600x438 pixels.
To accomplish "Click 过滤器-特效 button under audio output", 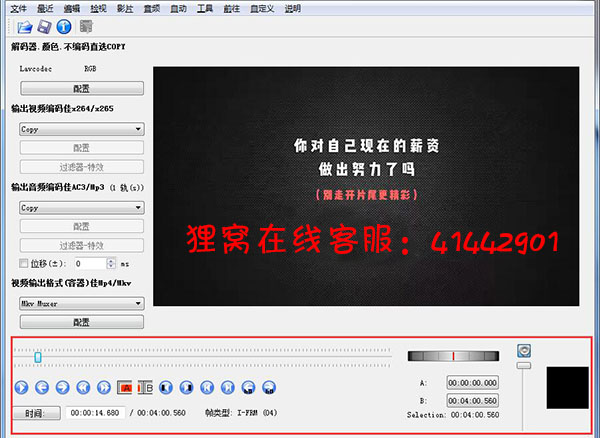I will [82, 245].
